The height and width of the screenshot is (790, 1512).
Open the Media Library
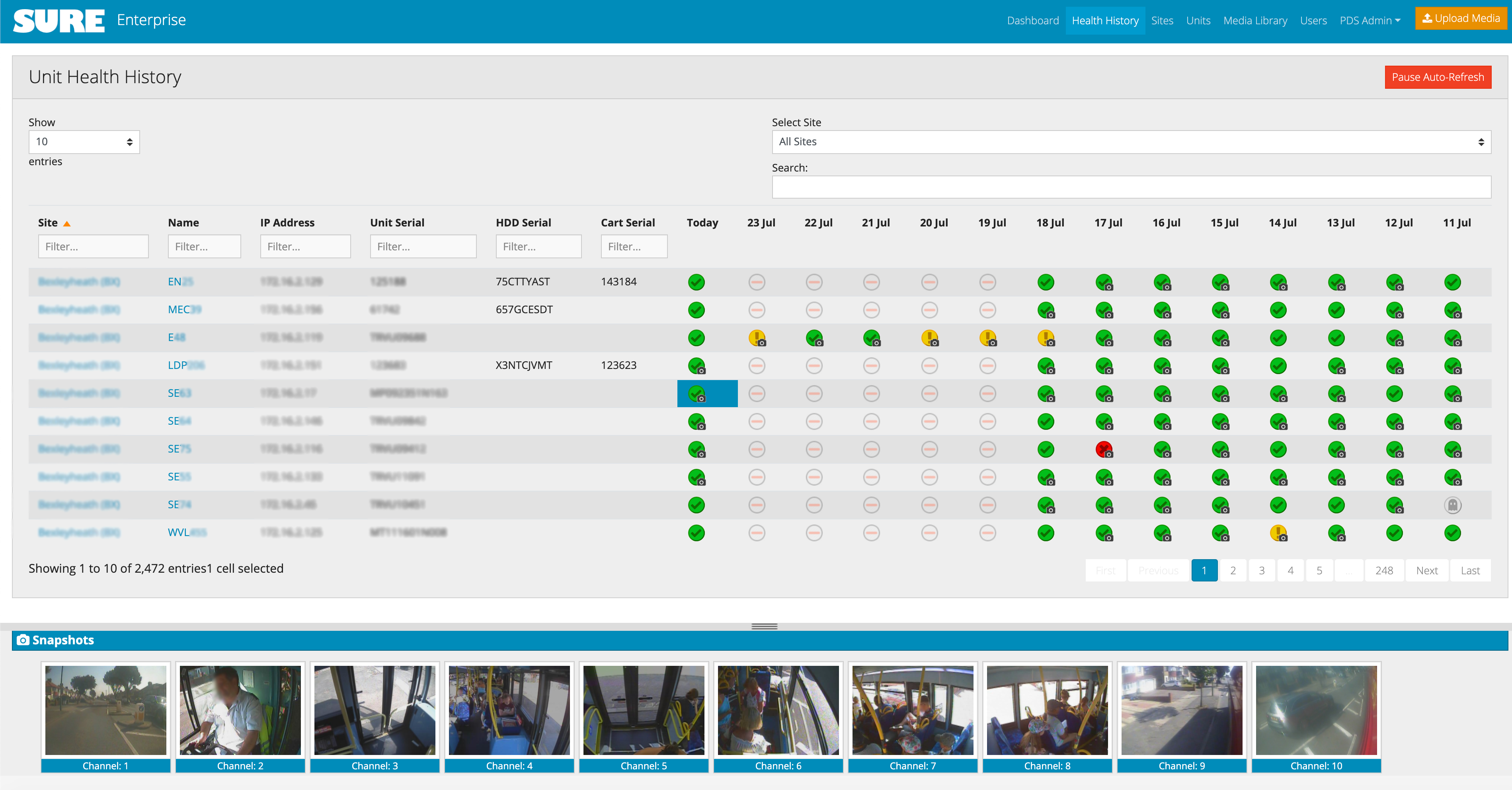point(1255,21)
